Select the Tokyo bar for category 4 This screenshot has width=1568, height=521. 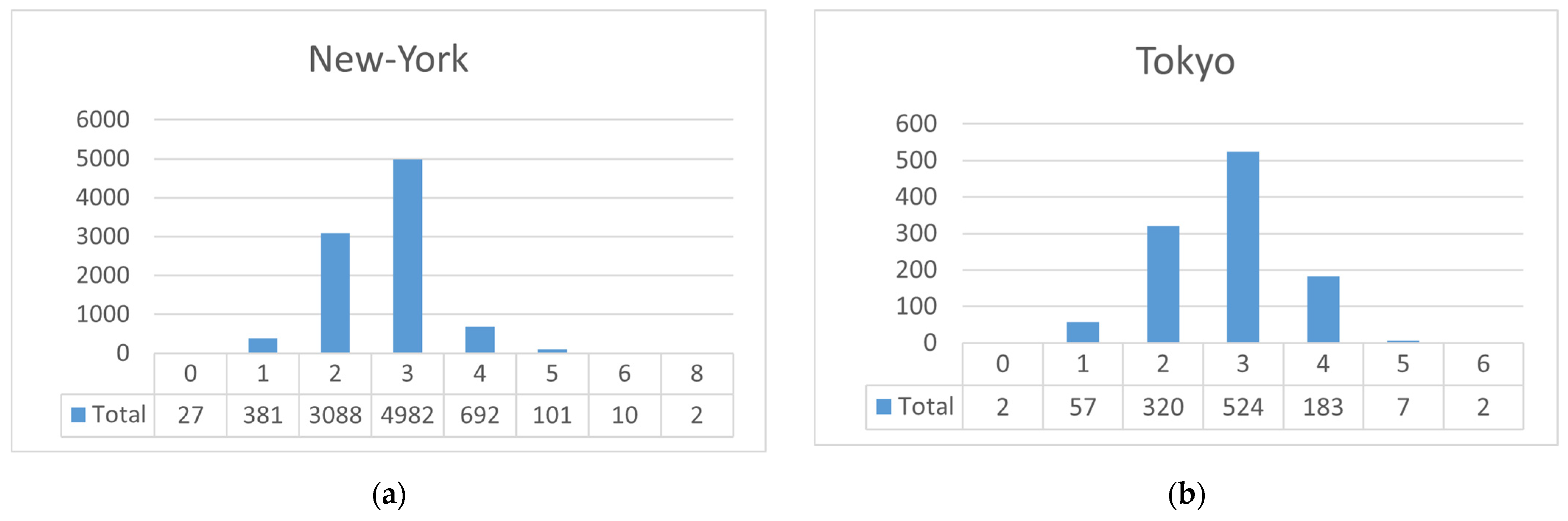[1323, 309]
